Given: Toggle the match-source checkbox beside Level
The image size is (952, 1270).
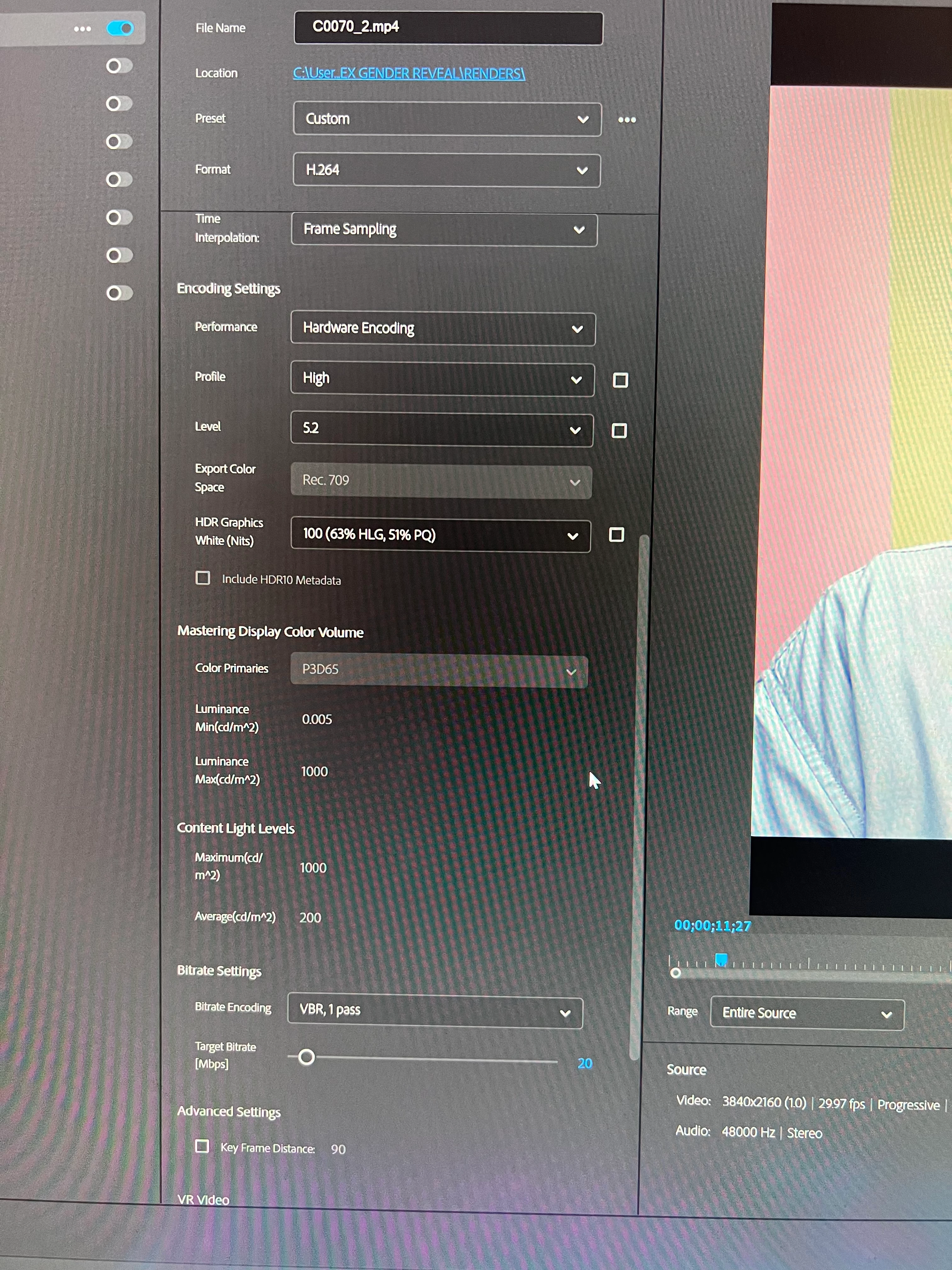Looking at the screenshot, I should (x=619, y=431).
